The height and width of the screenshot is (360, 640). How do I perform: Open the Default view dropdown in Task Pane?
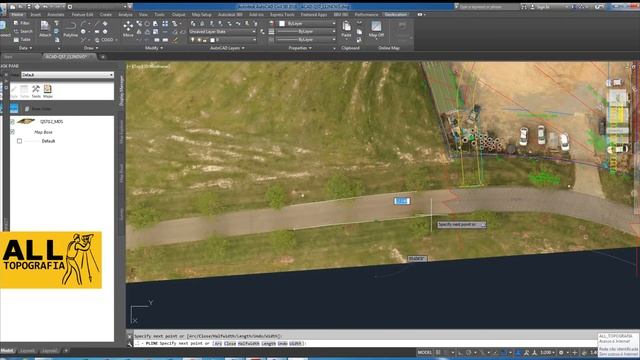tap(67, 75)
